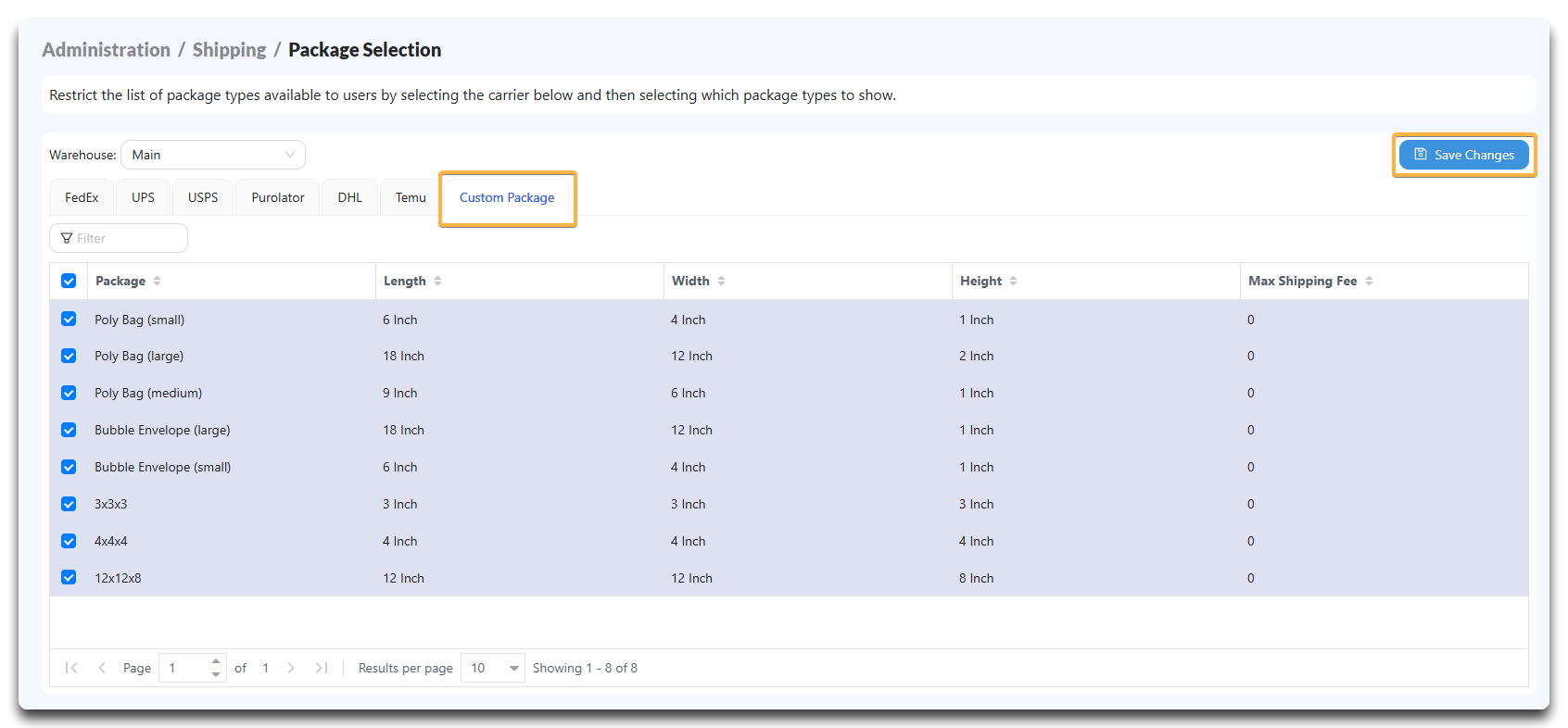The image size is (1568, 728).
Task: Click the Height column sort icon
Action: pos(1013,281)
